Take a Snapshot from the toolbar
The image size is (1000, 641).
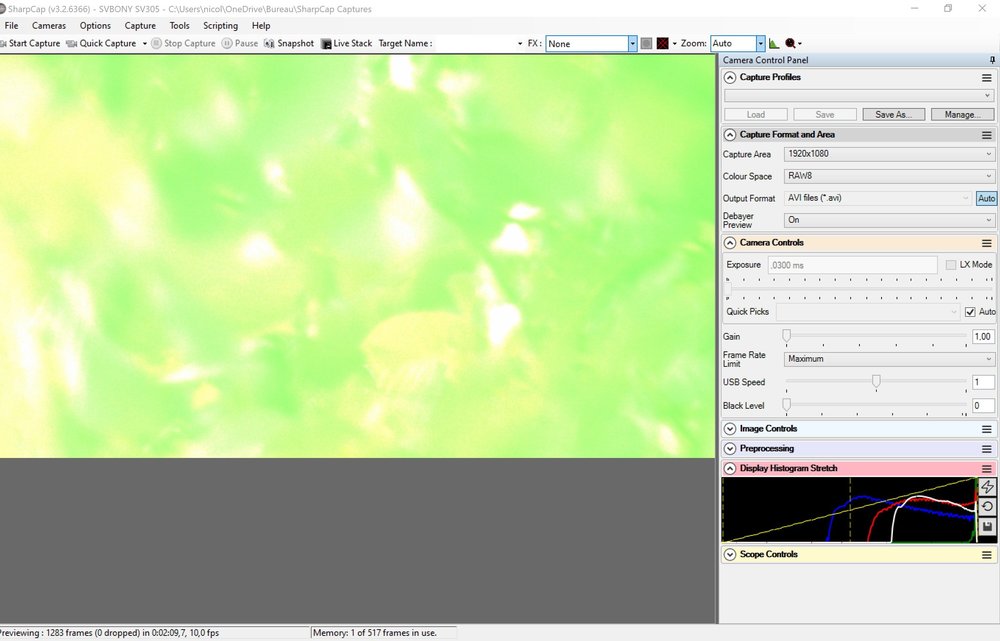[x=289, y=43]
